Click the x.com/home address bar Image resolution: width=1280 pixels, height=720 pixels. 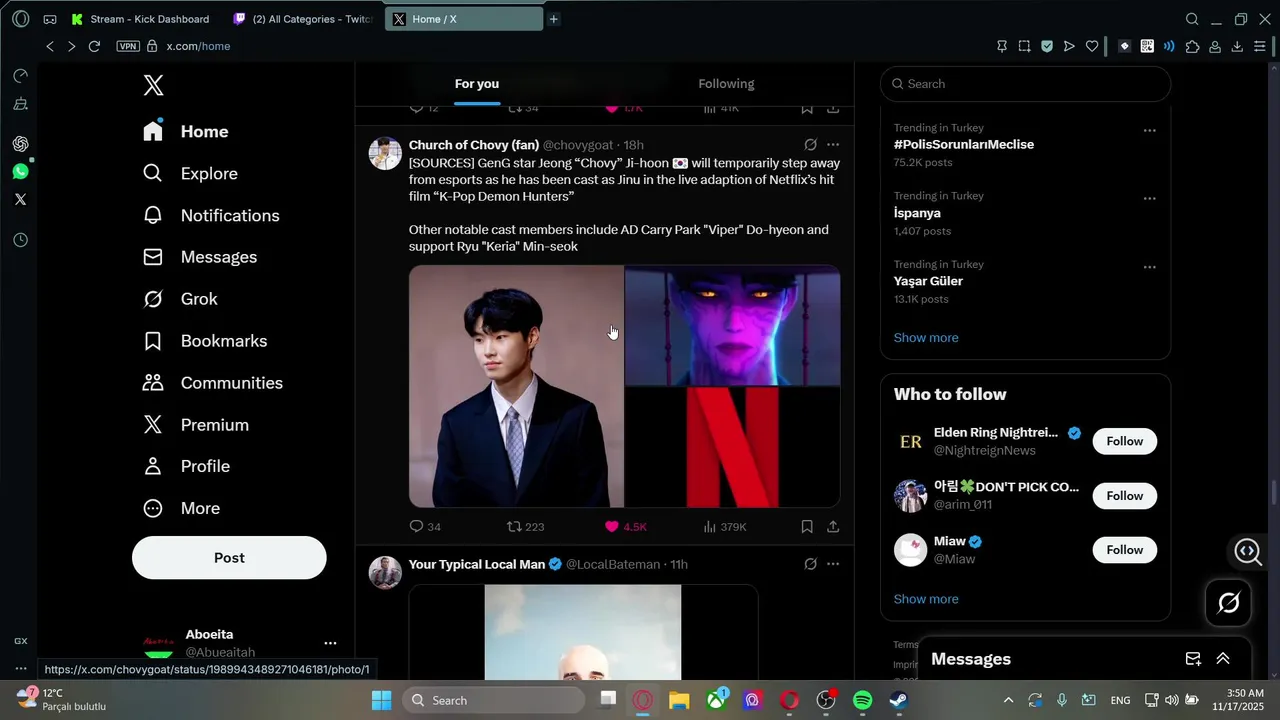click(198, 46)
